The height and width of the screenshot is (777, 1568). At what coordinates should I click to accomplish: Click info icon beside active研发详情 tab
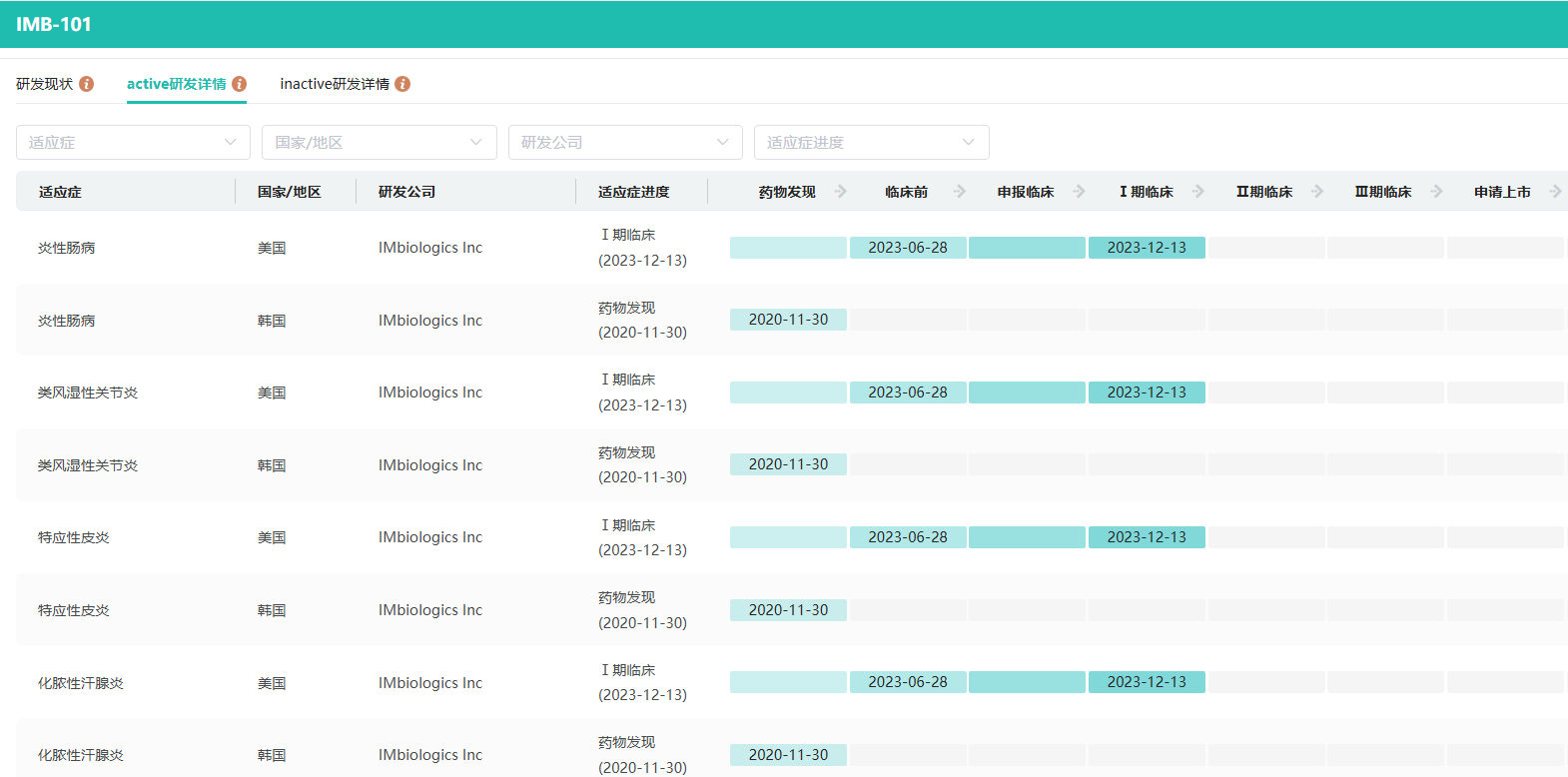[x=239, y=84]
